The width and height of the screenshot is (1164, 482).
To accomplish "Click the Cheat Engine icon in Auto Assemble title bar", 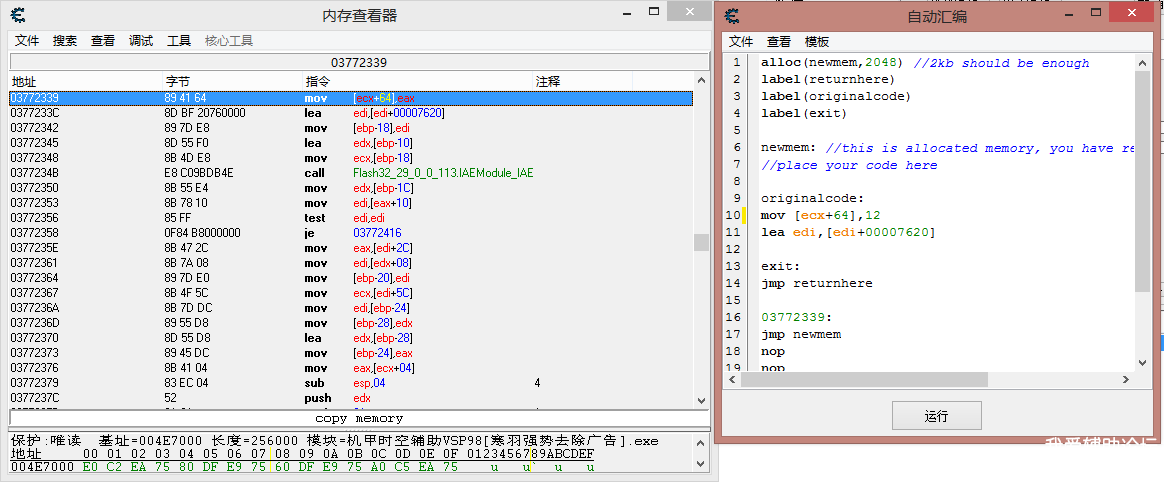I will (x=733, y=16).
